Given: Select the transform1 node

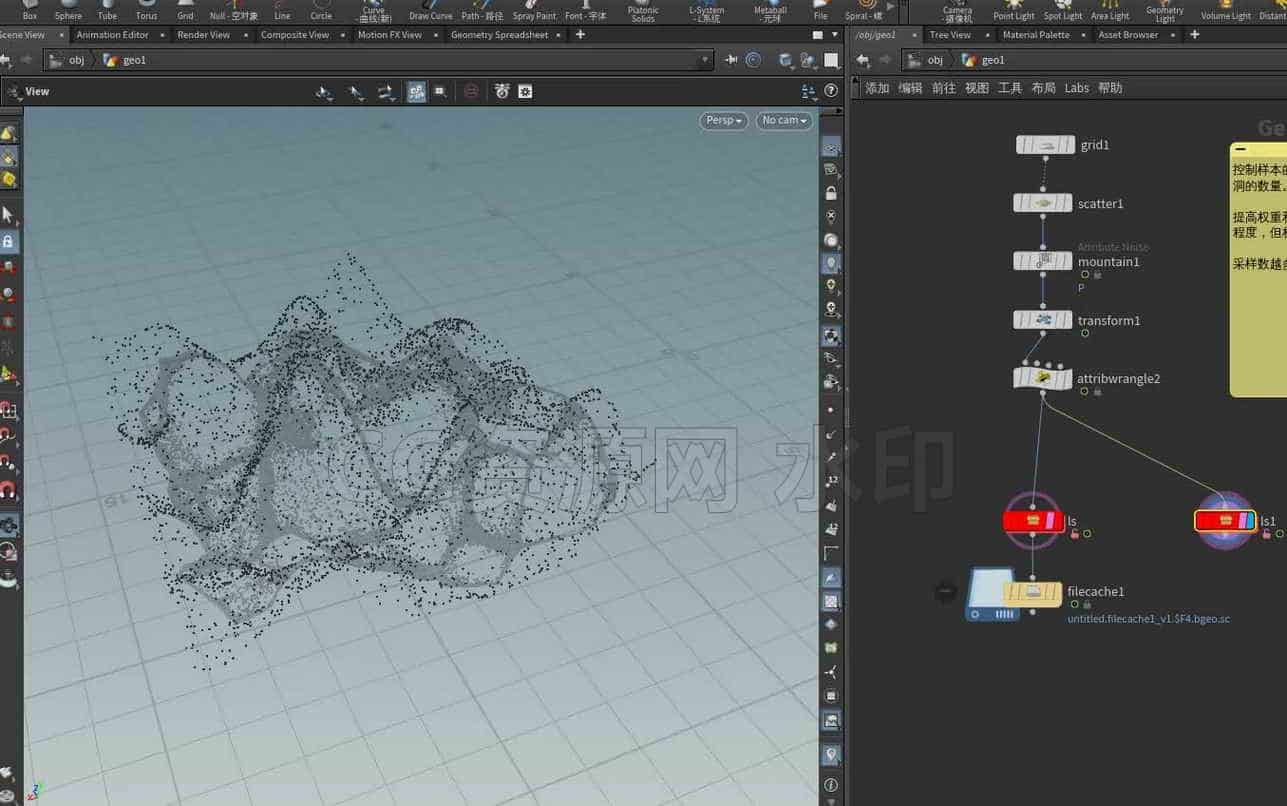Looking at the screenshot, I should 1043,320.
